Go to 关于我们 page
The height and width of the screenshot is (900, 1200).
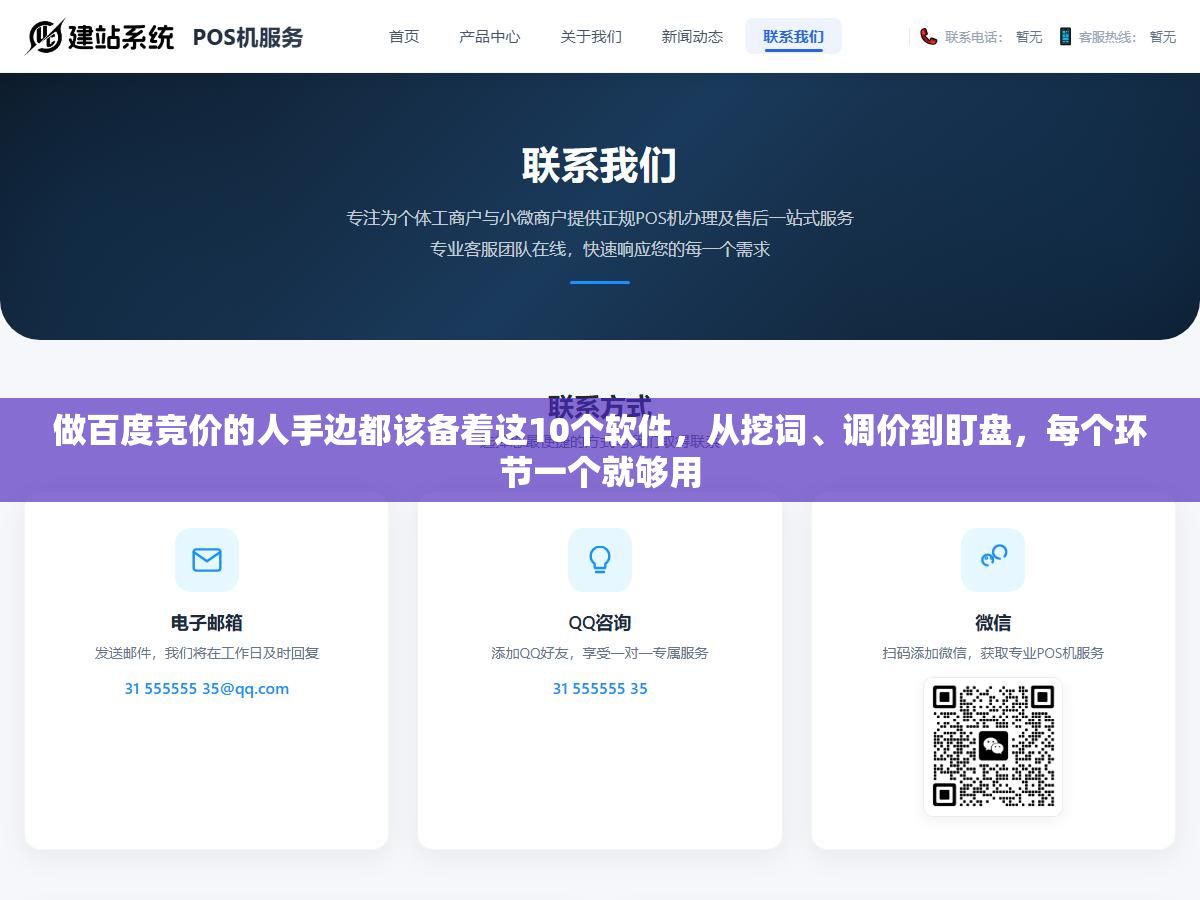591,36
